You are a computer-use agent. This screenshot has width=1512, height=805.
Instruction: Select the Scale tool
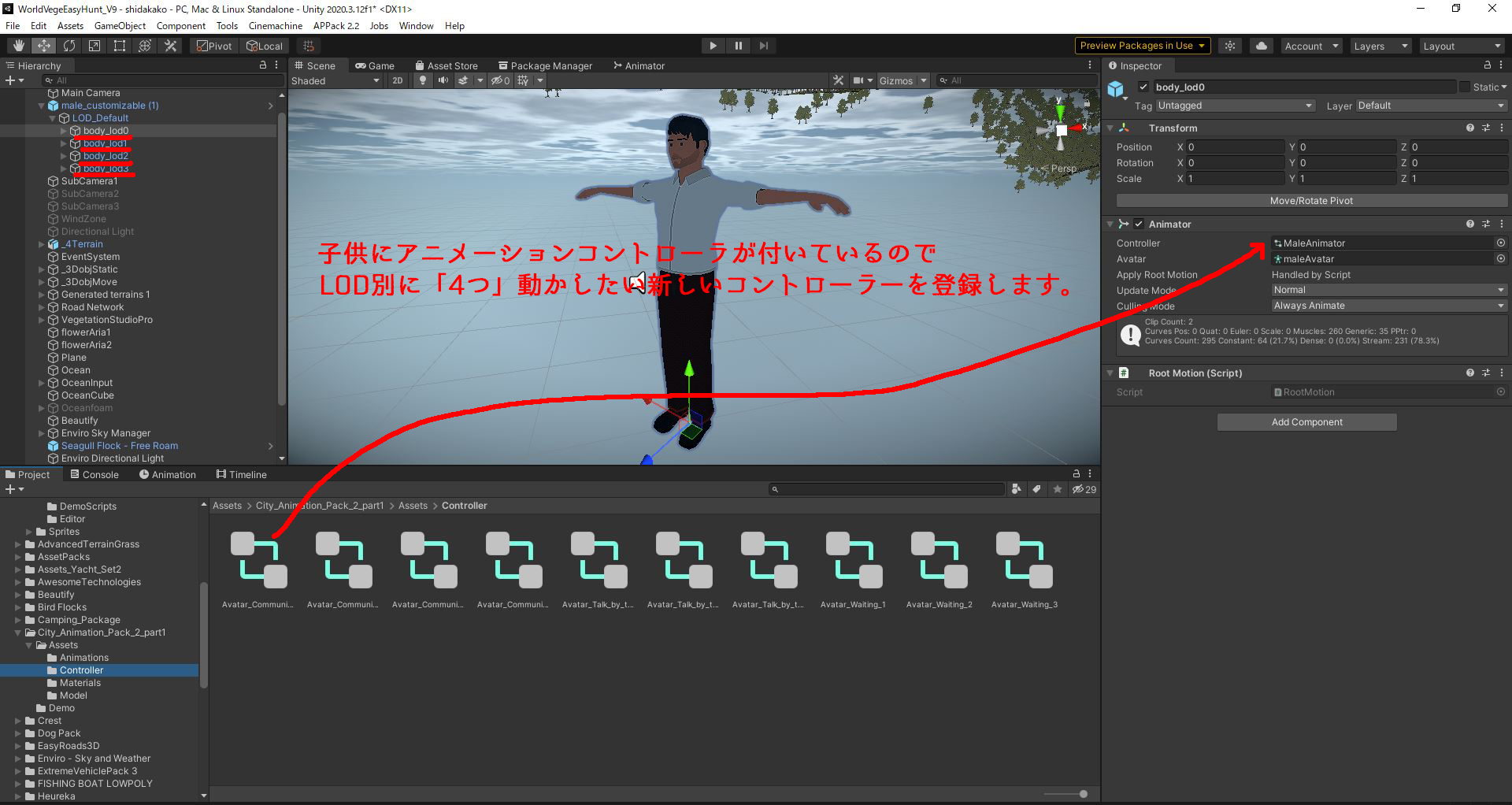click(x=94, y=45)
